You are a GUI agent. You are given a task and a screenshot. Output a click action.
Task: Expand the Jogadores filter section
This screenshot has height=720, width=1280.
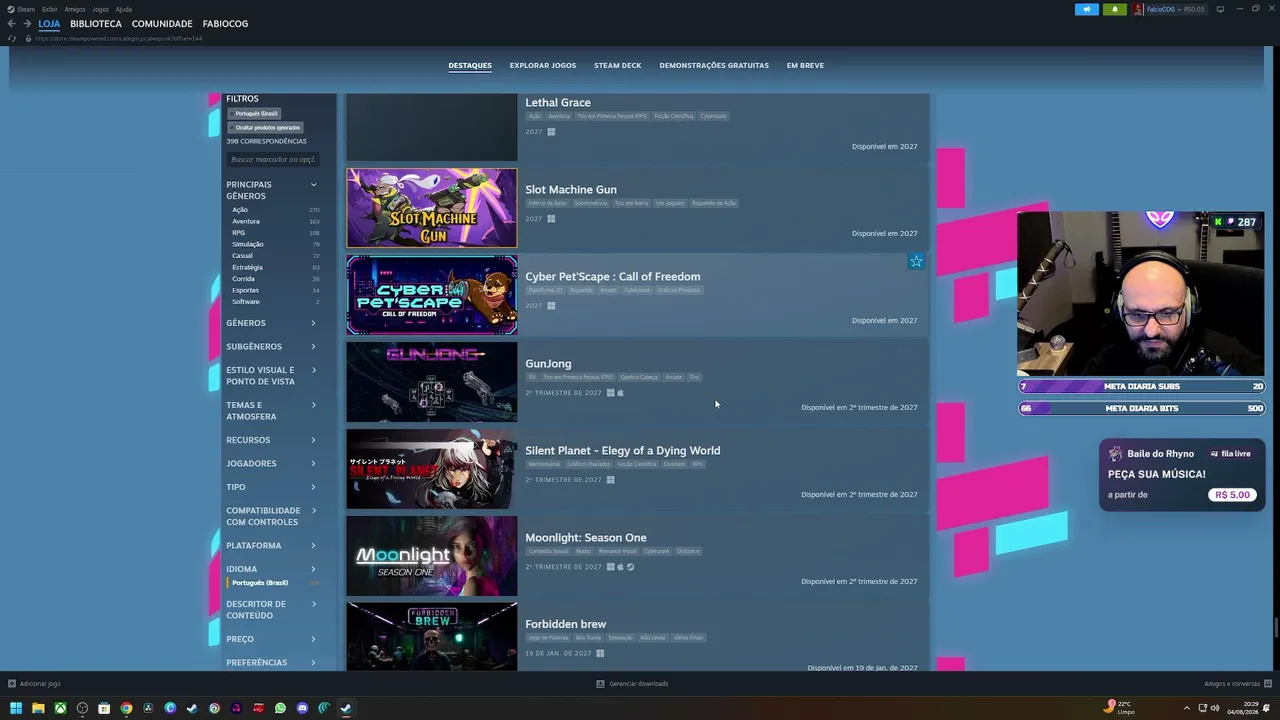click(x=271, y=464)
